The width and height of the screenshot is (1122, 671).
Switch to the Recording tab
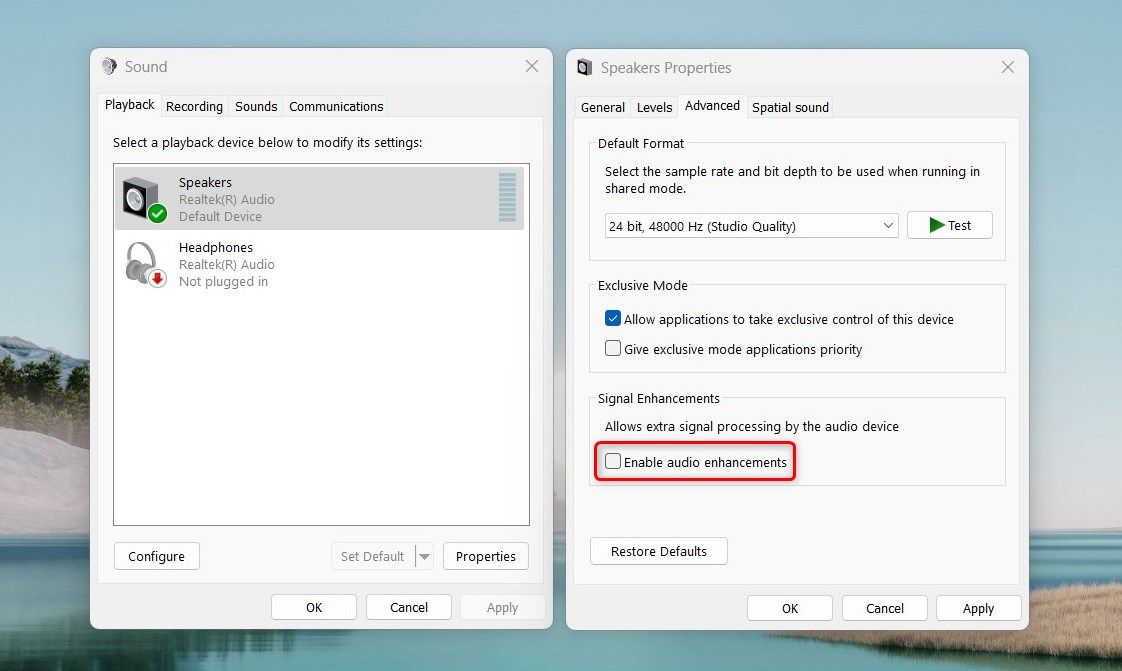194,106
